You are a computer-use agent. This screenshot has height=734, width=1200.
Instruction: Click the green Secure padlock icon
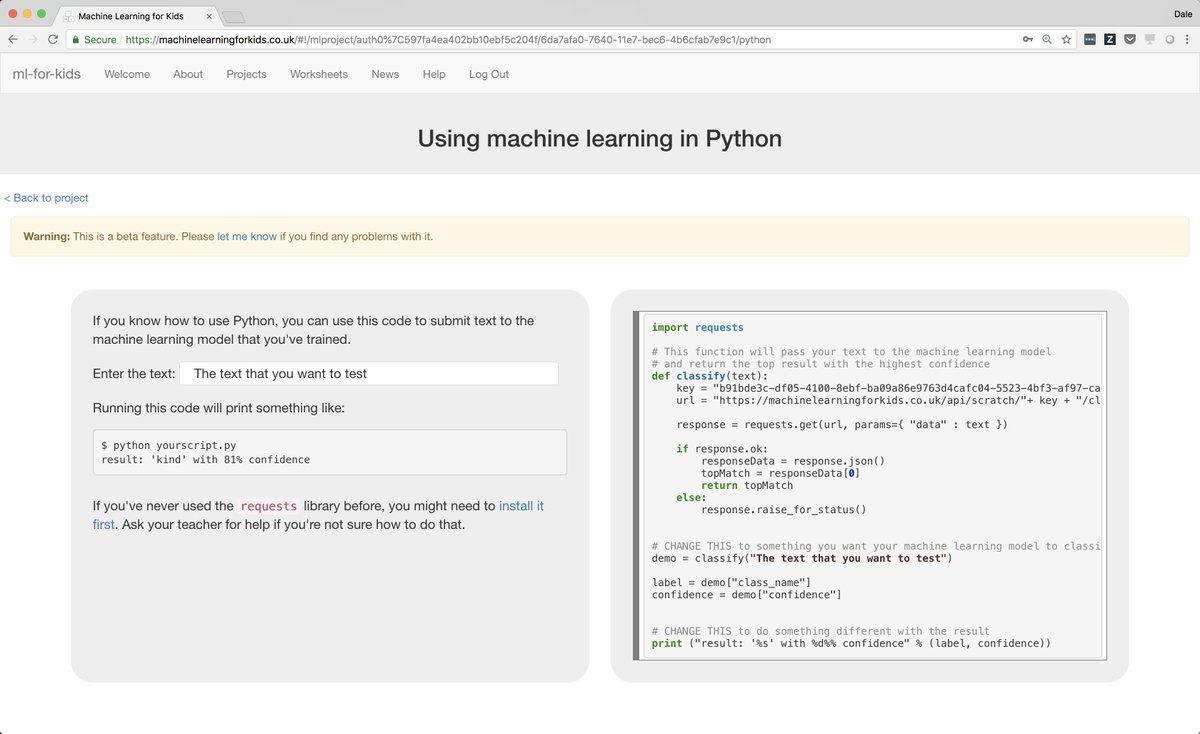pyautogui.click(x=75, y=40)
